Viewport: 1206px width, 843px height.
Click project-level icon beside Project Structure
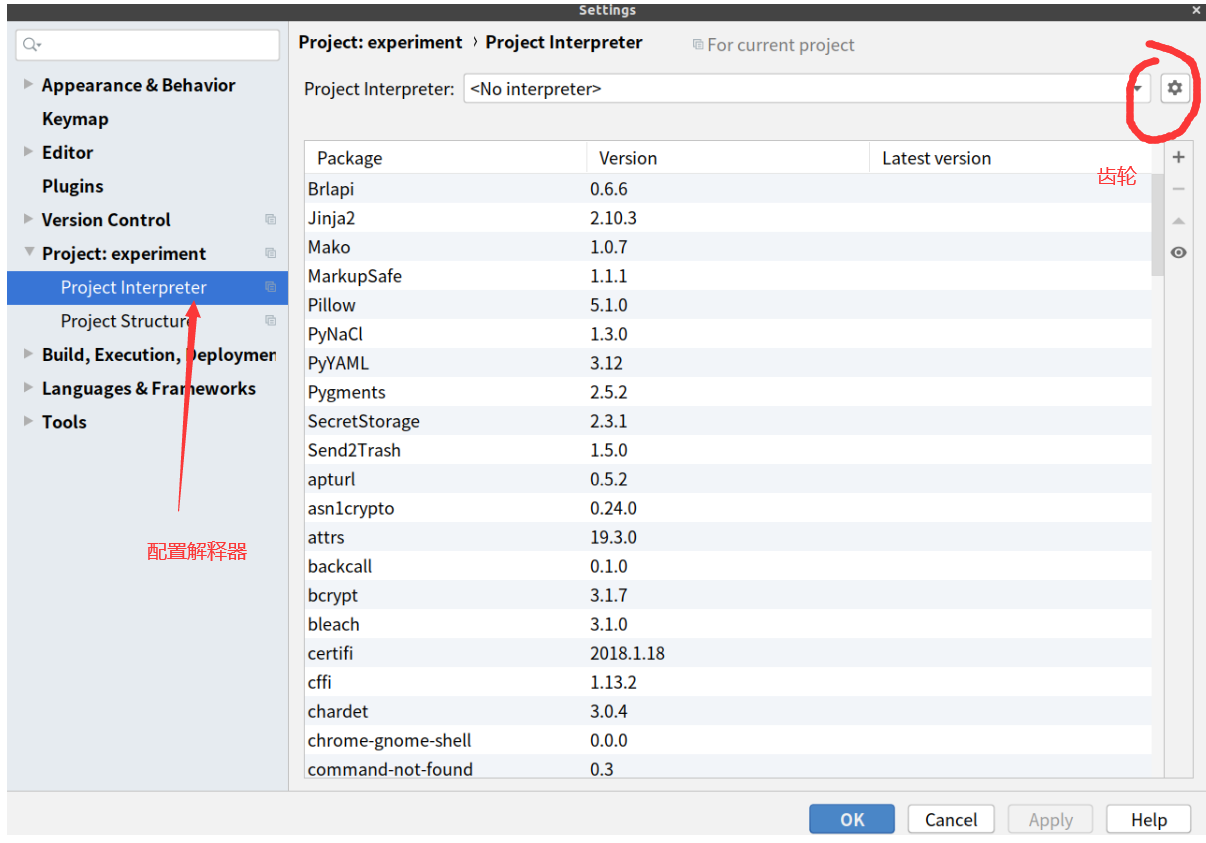[x=270, y=321]
